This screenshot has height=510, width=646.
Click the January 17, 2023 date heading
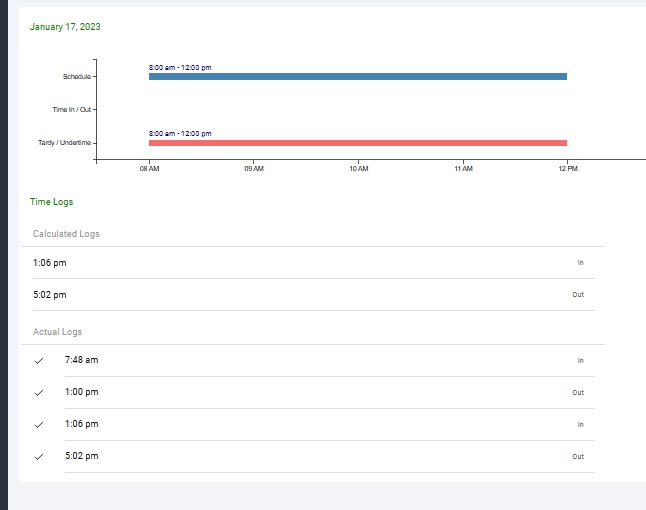coord(65,27)
